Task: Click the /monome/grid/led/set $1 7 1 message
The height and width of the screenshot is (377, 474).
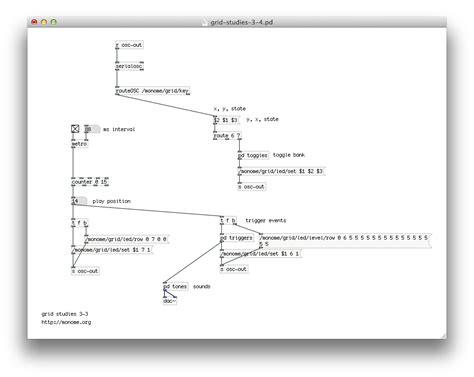Action: 112,250
